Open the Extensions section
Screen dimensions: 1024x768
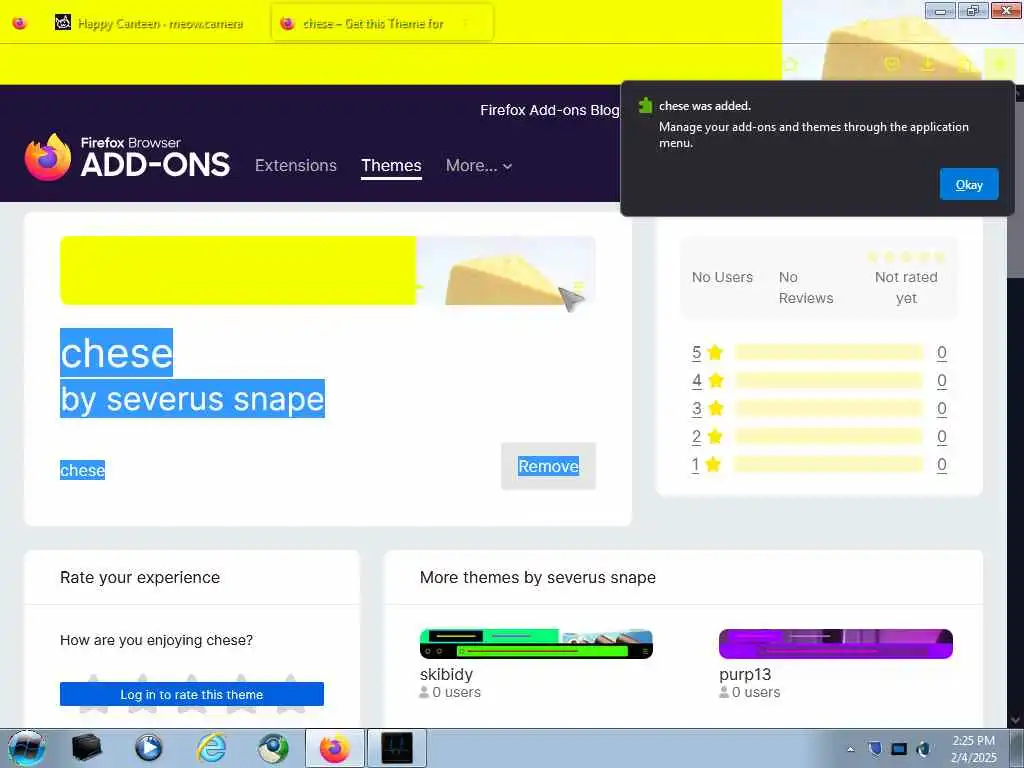tap(296, 165)
